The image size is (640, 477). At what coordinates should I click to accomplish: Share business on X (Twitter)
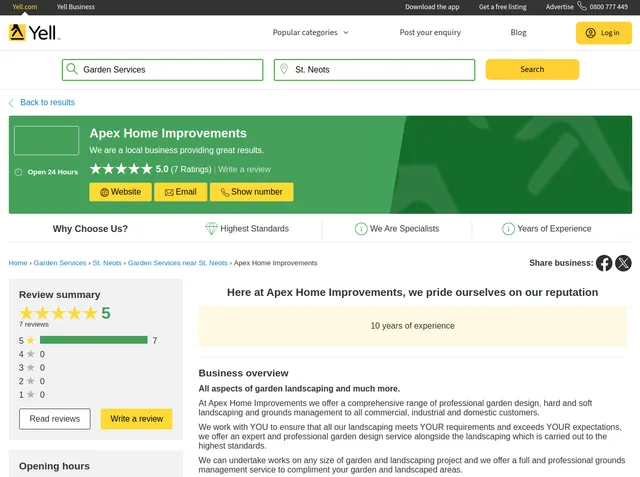point(623,263)
